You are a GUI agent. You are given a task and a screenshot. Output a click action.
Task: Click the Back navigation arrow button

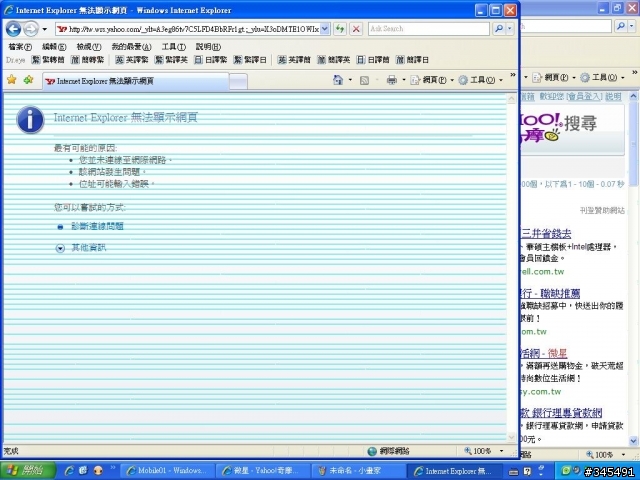pos(13,29)
